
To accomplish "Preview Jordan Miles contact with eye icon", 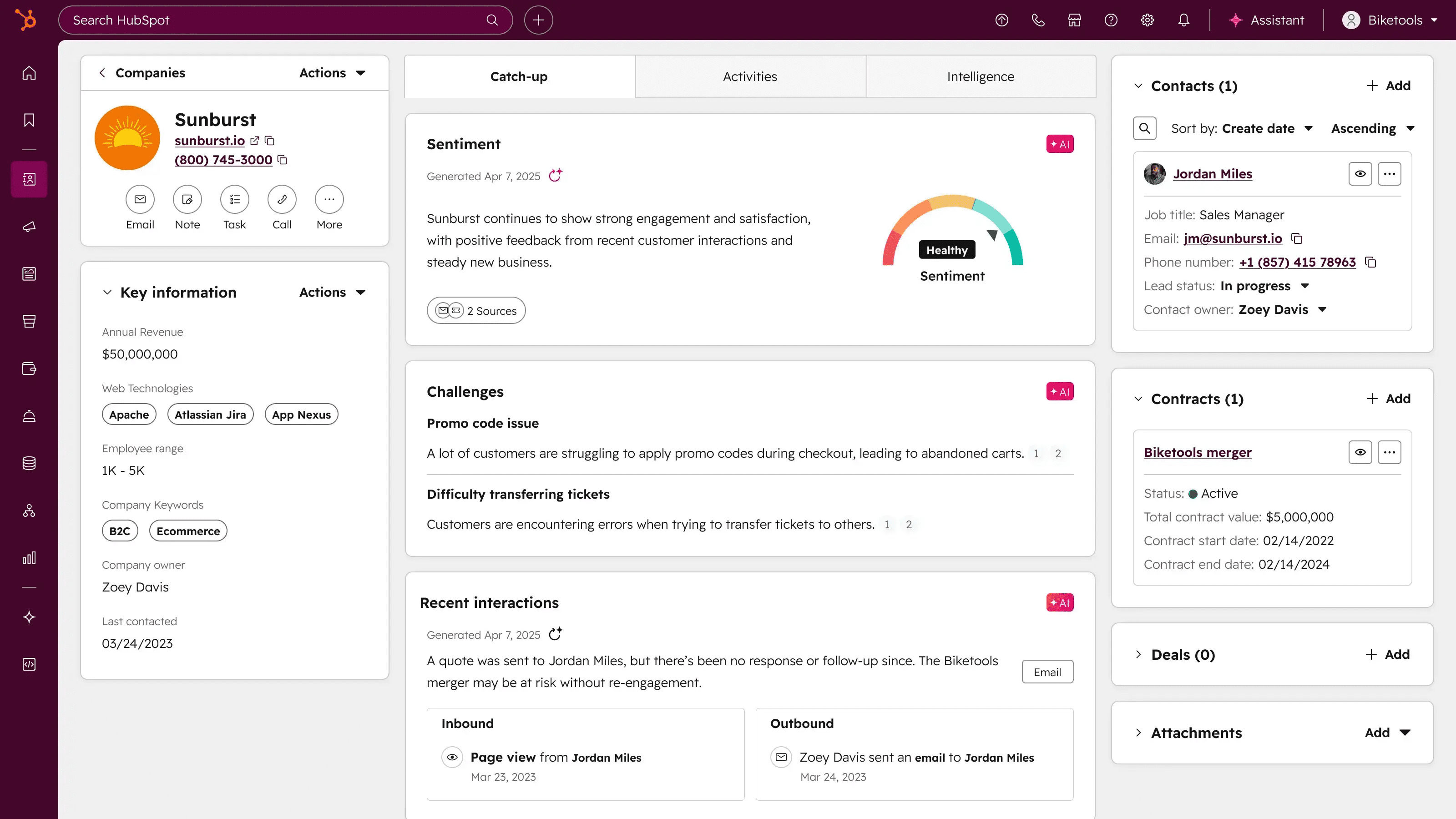I will point(1360,174).
